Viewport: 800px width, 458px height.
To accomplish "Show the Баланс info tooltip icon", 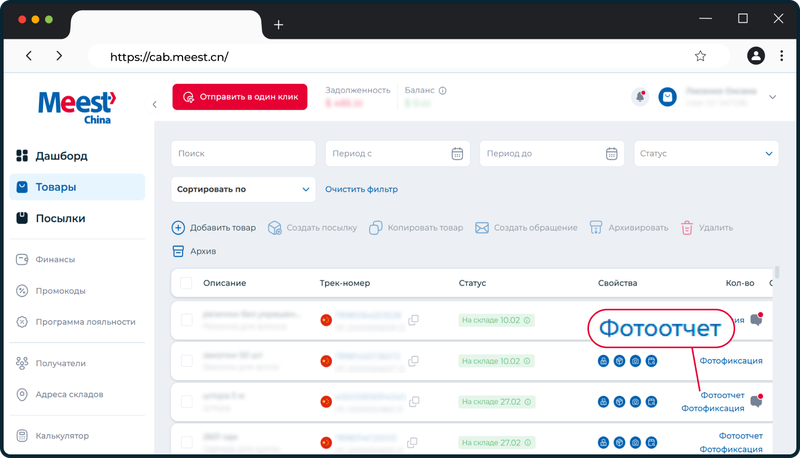I will click(442, 90).
